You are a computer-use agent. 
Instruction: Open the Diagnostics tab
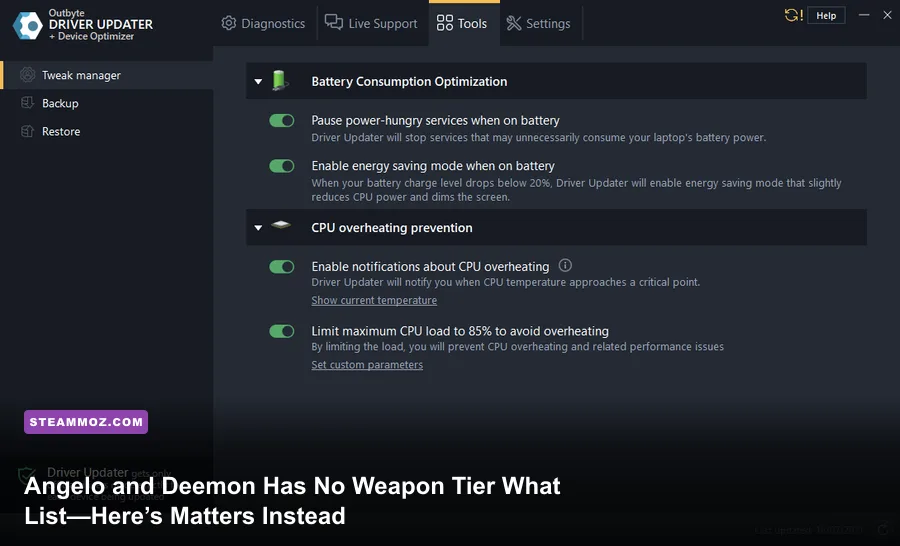263,23
